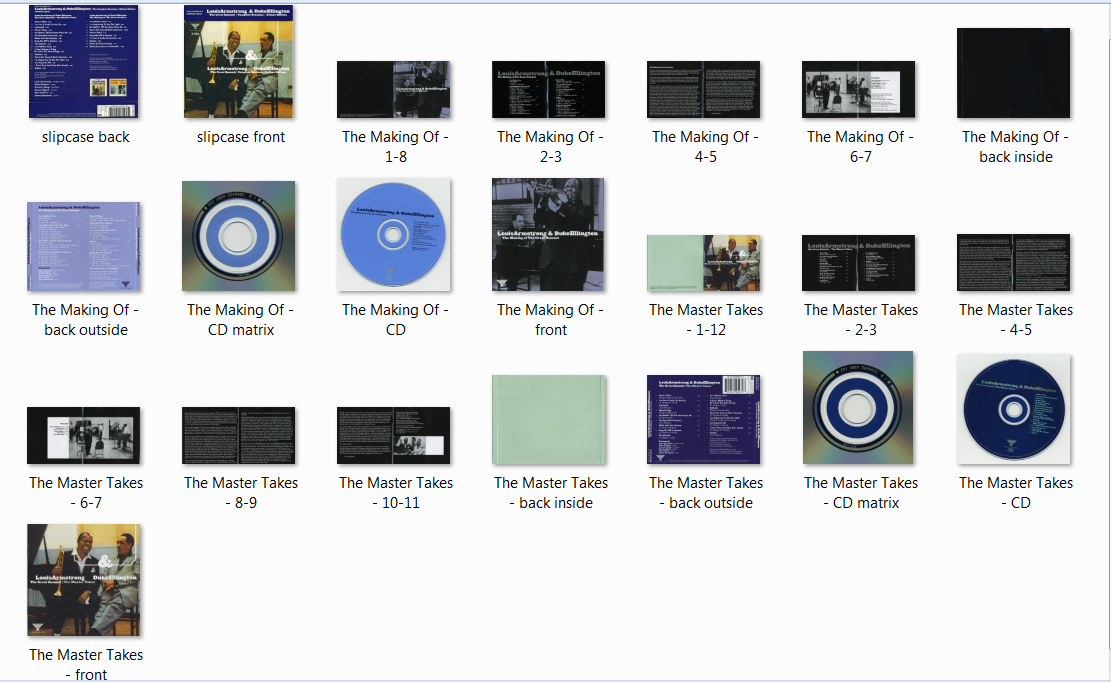
Task: Select The Master Takes - CD matrix thumbnail
Action: (x=858, y=408)
